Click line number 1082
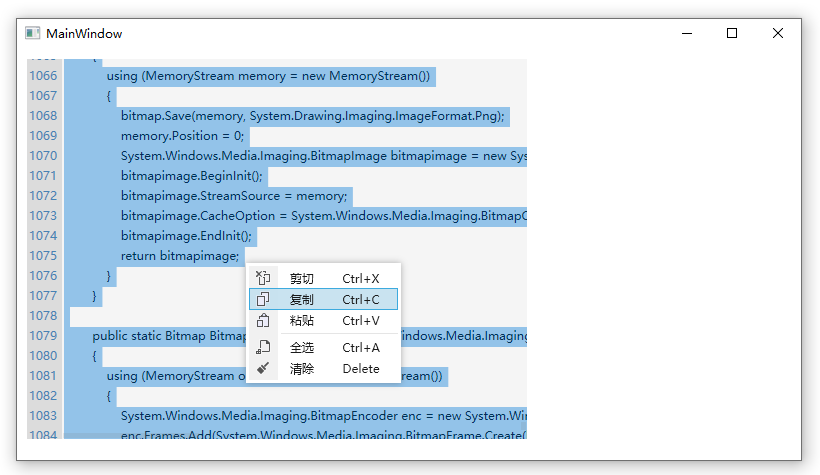This screenshot has width=820, height=475. (43, 396)
